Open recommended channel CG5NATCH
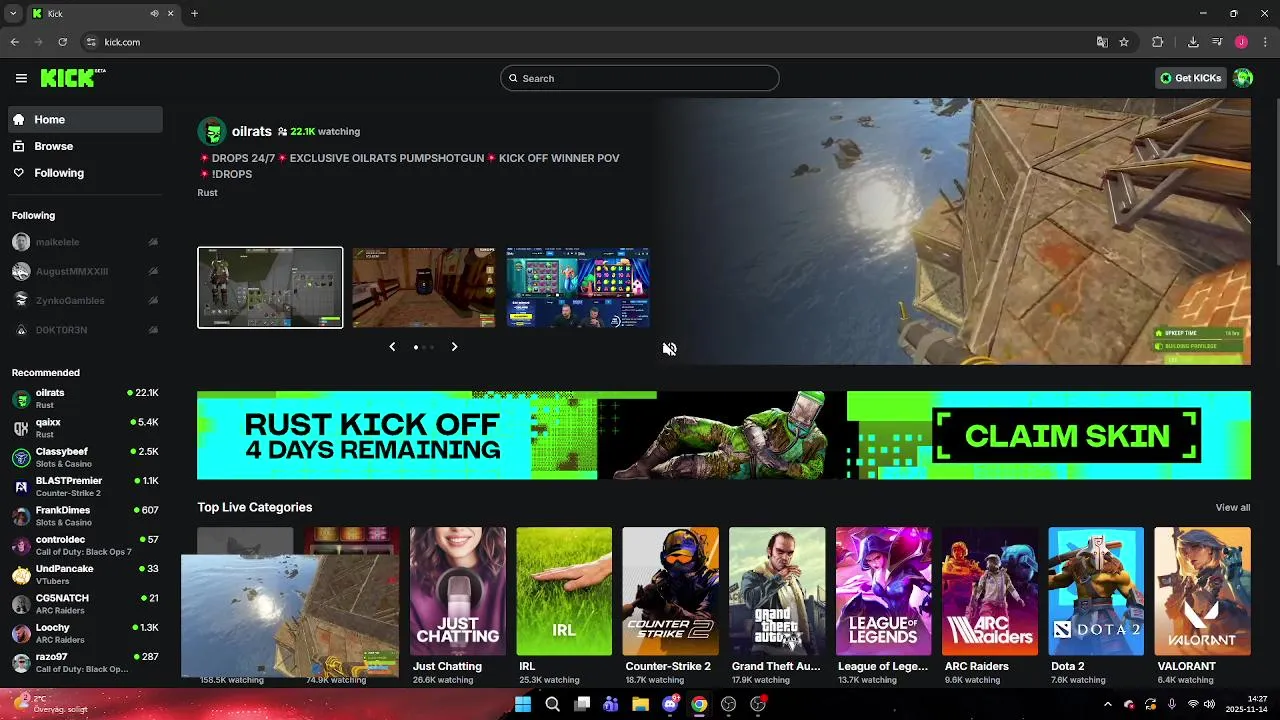 85,604
